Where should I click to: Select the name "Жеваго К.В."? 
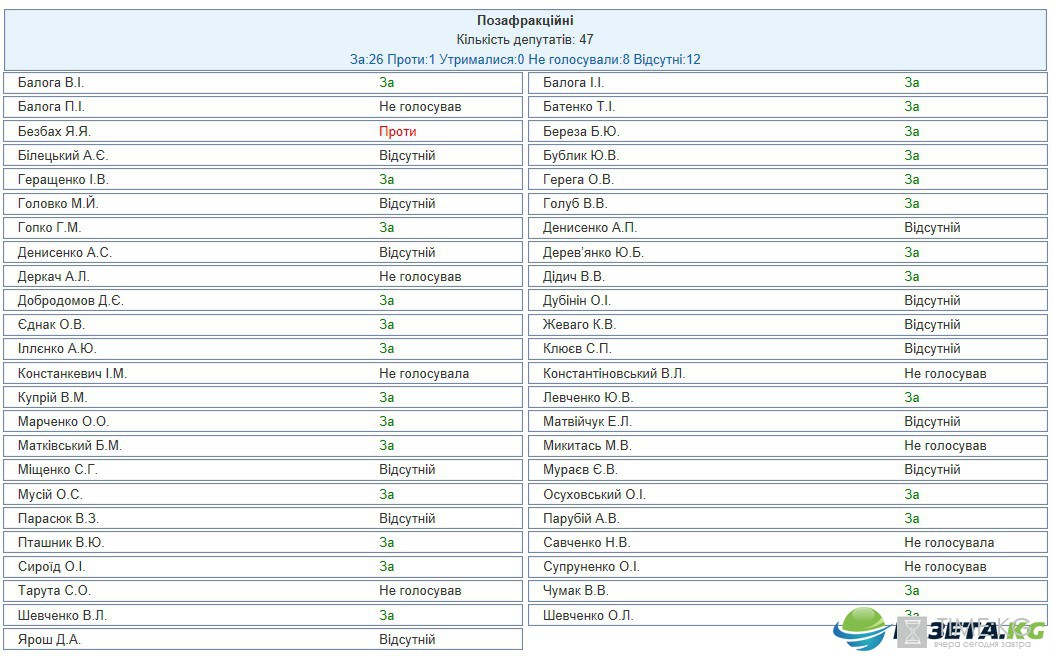pyautogui.click(x=580, y=325)
